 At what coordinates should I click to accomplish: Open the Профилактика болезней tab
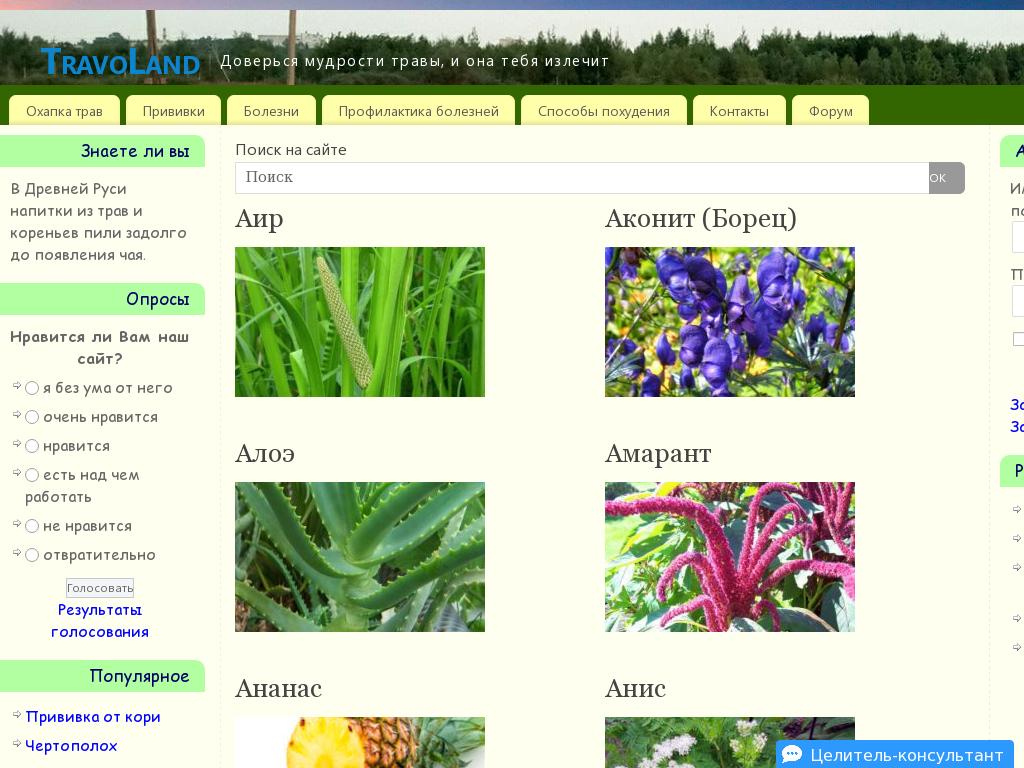pyautogui.click(x=419, y=111)
